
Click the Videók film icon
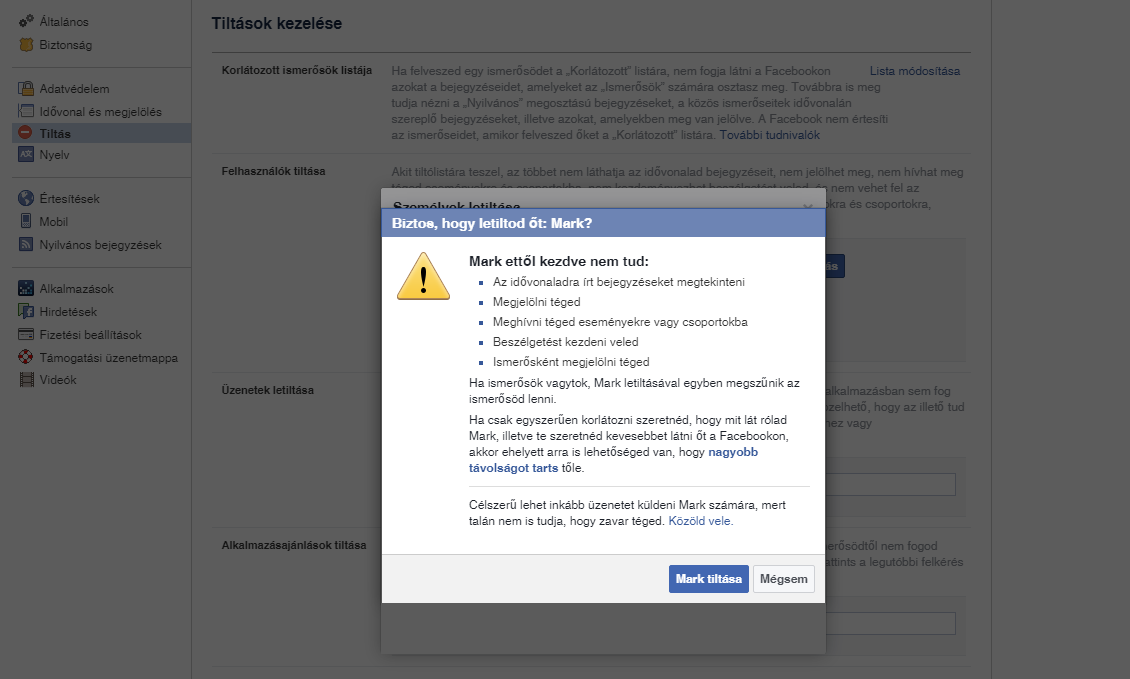[26, 379]
